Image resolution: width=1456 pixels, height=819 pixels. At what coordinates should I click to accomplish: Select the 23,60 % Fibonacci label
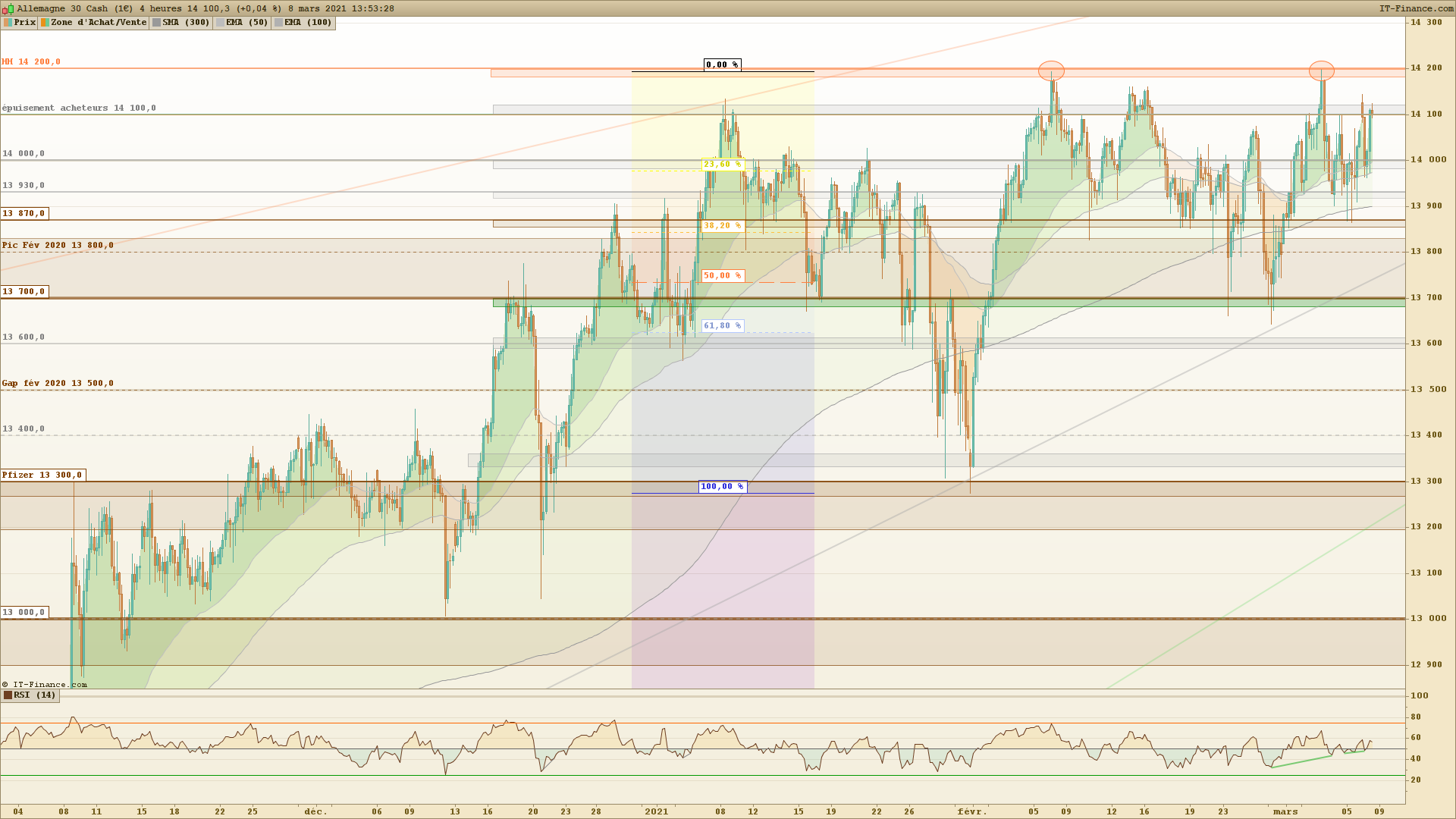pyautogui.click(x=722, y=164)
